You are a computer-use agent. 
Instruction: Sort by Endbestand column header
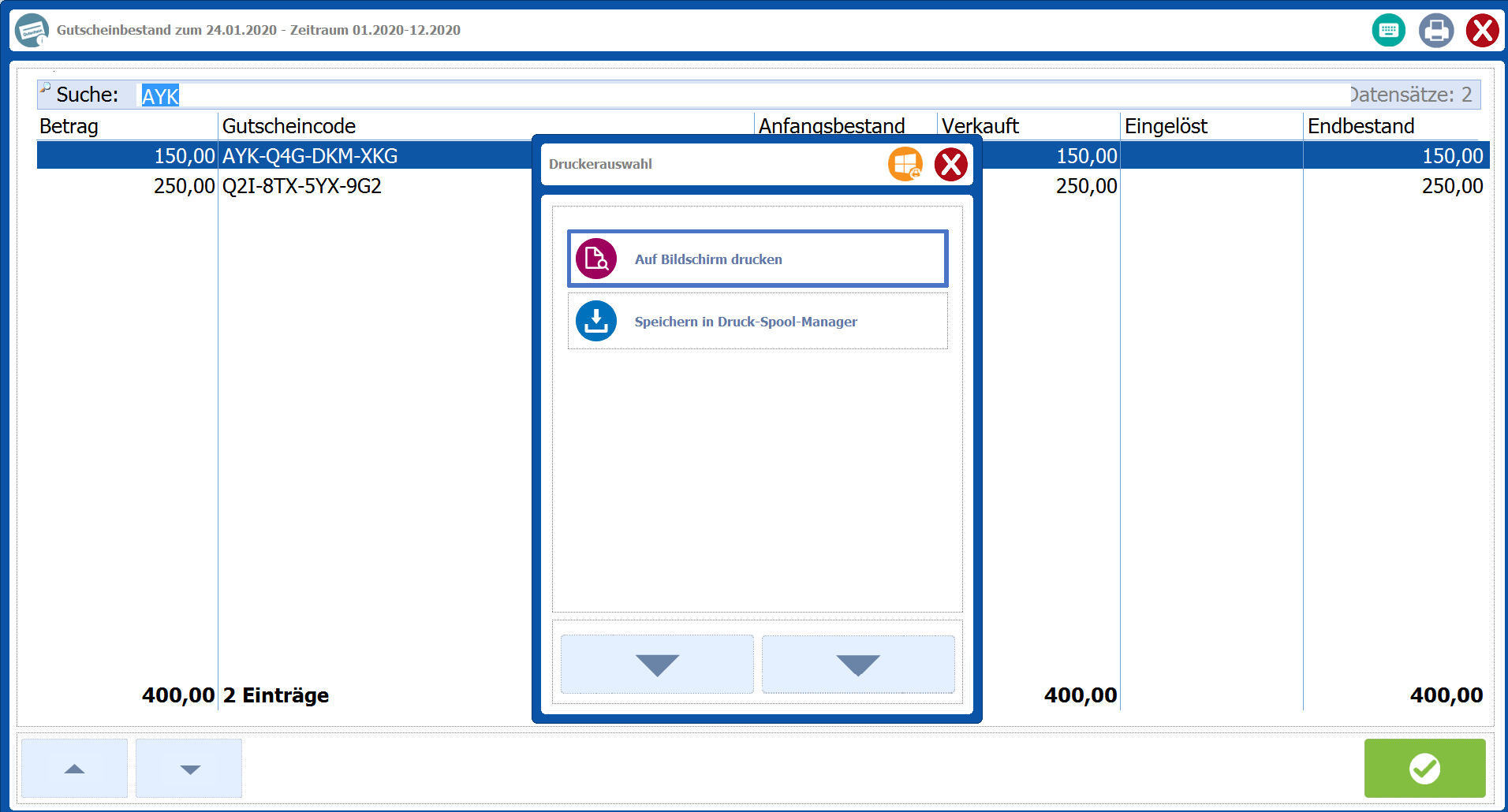[1361, 126]
